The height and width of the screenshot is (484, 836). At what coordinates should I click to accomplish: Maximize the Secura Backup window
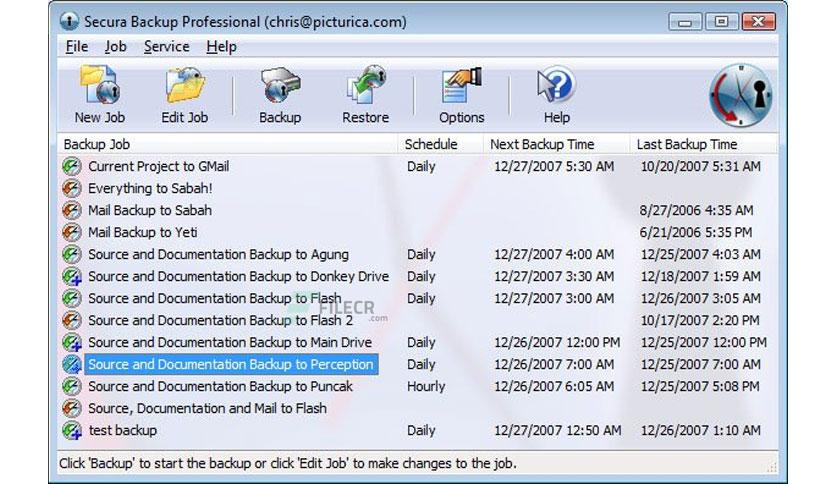(721, 21)
